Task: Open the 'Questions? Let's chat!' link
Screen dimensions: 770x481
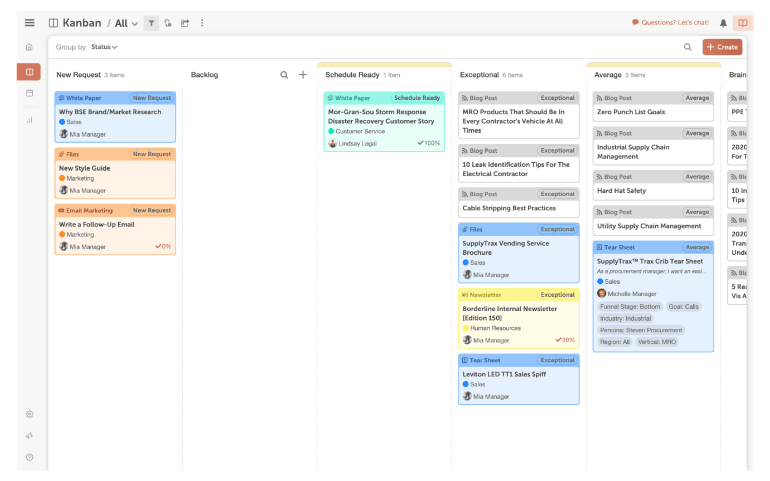Action: 670,23
